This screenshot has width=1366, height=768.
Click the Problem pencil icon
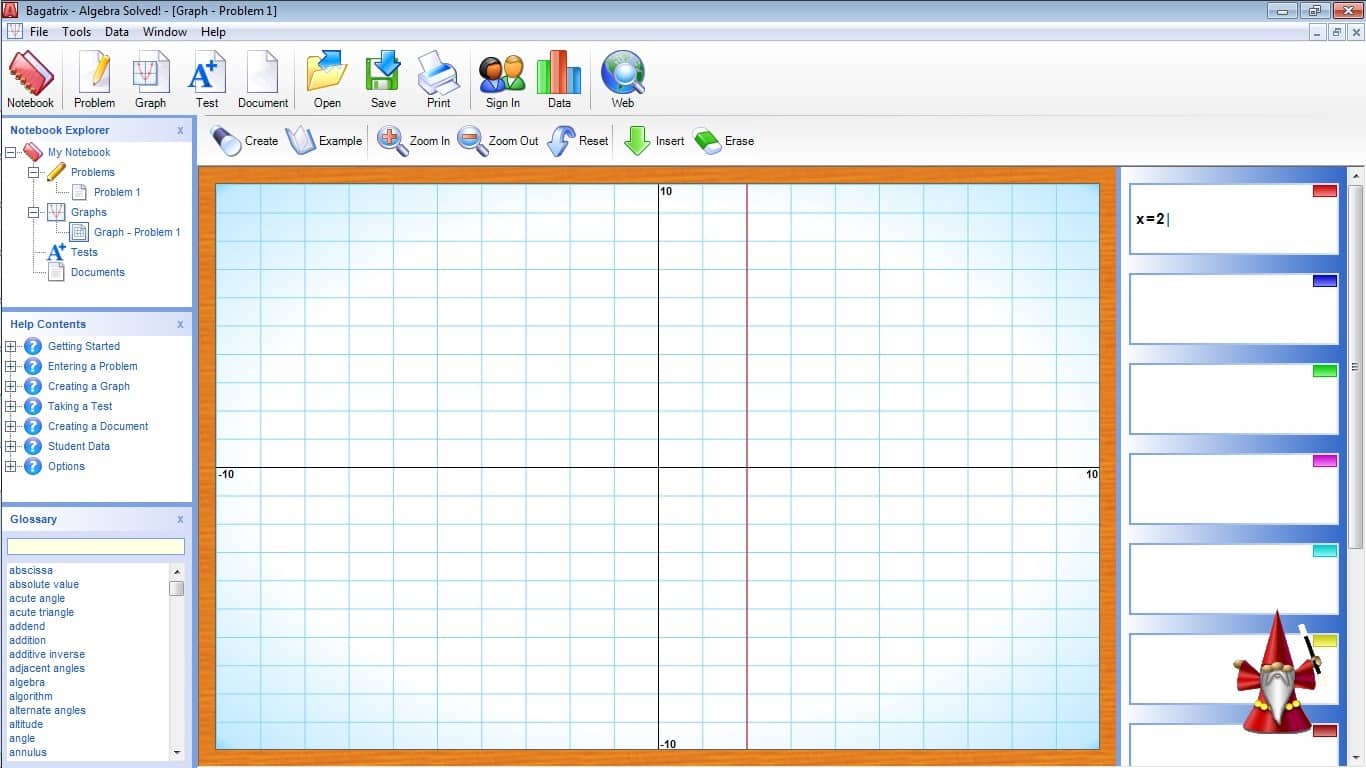pyautogui.click(x=94, y=75)
